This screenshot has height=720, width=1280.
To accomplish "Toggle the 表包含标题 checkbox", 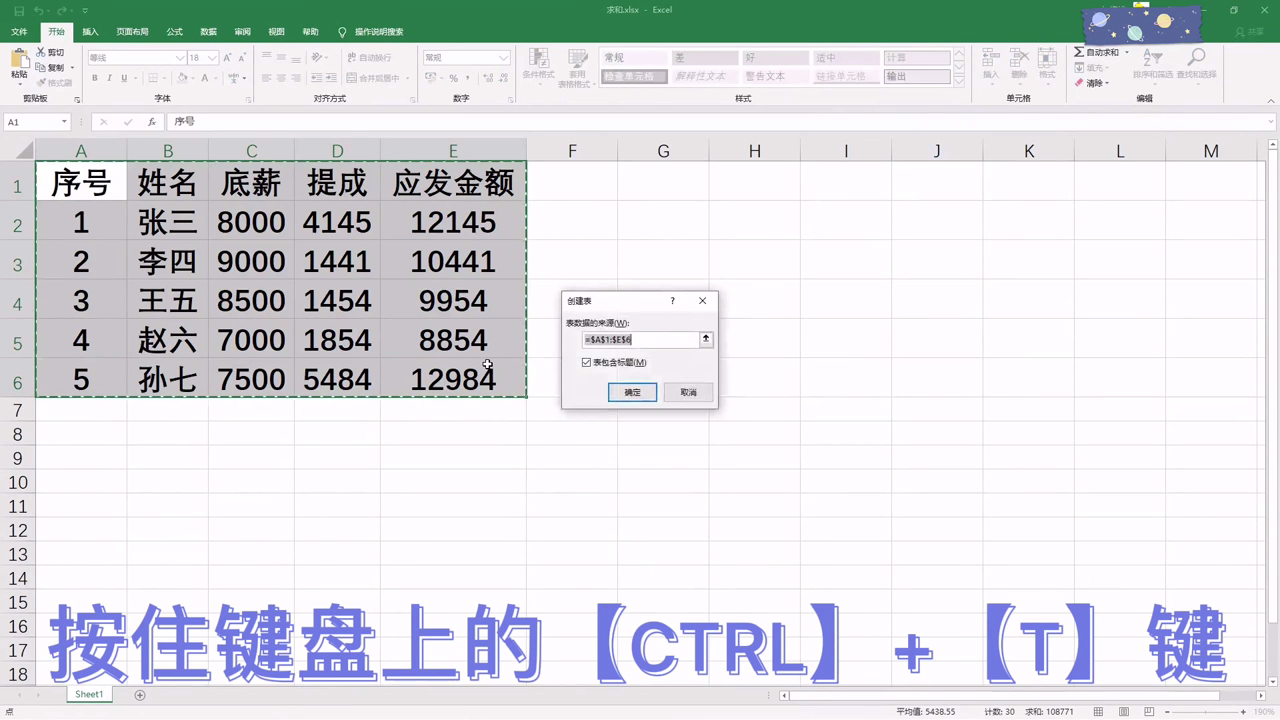I will pyautogui.click(x=586, y=363).
